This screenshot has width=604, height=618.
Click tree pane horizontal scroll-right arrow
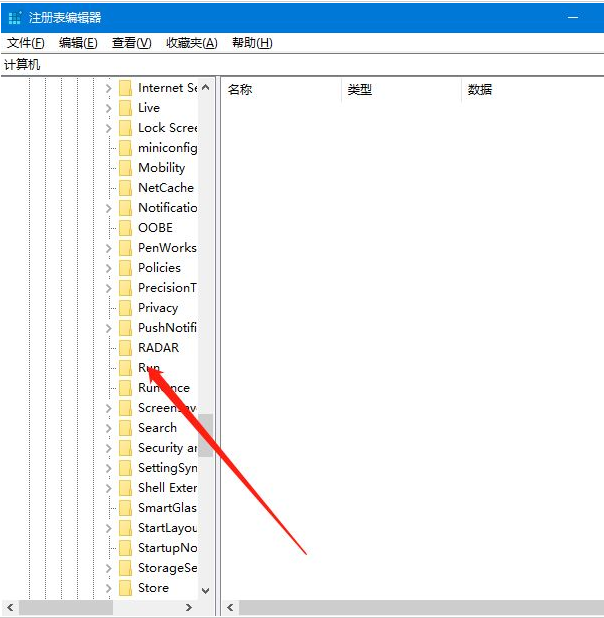coord(189,607)
